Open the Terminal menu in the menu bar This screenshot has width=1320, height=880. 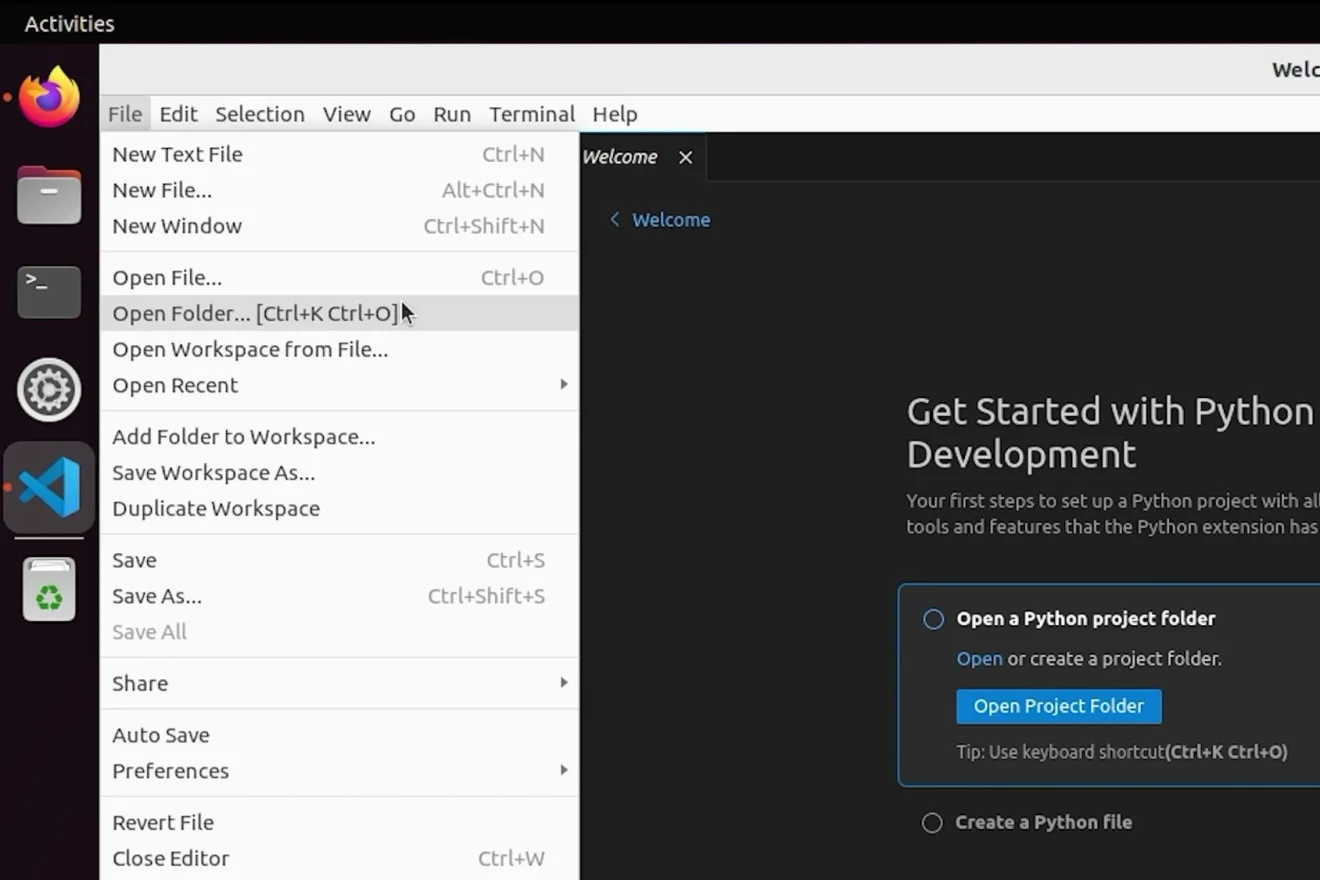[x=532, y=114]
